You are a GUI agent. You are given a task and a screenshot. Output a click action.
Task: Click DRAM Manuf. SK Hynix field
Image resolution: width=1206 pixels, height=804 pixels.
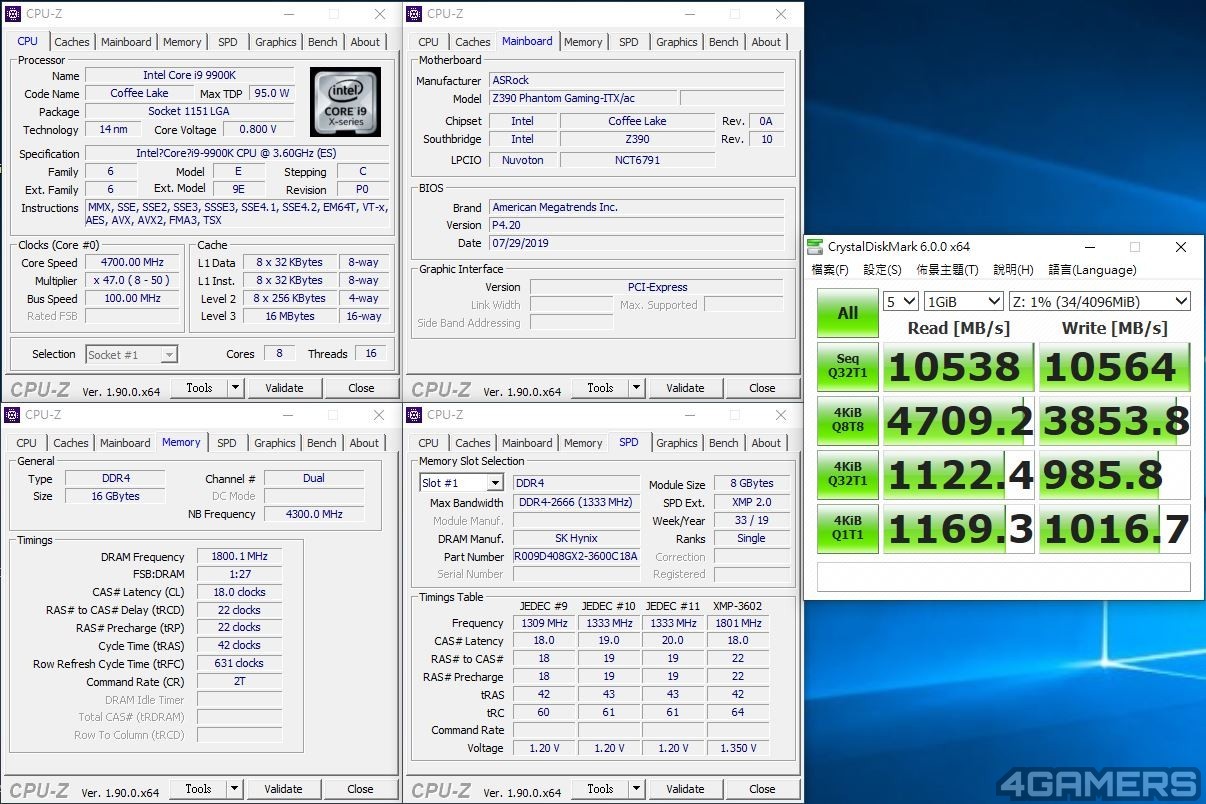point(576,539)
